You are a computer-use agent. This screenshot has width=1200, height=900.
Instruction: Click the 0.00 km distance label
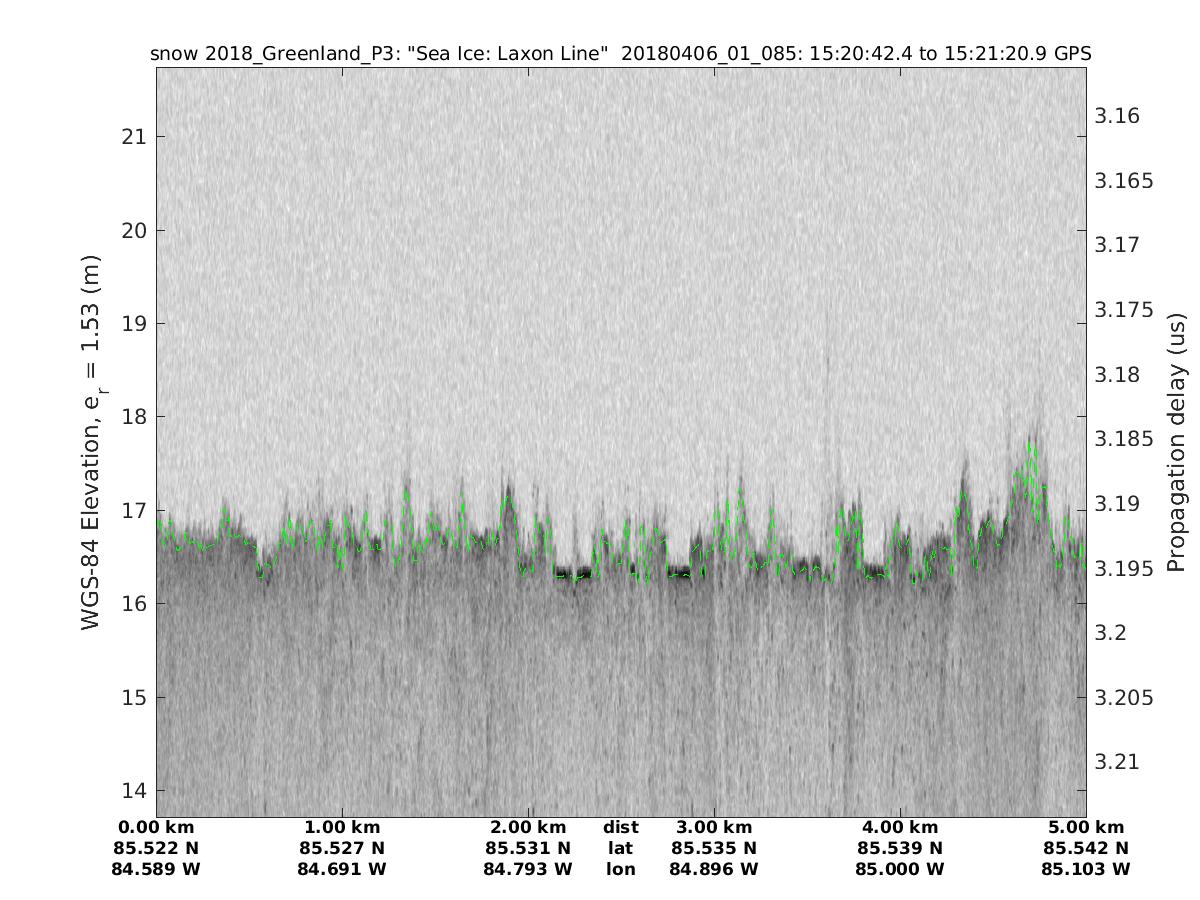(x=156, y=827)
